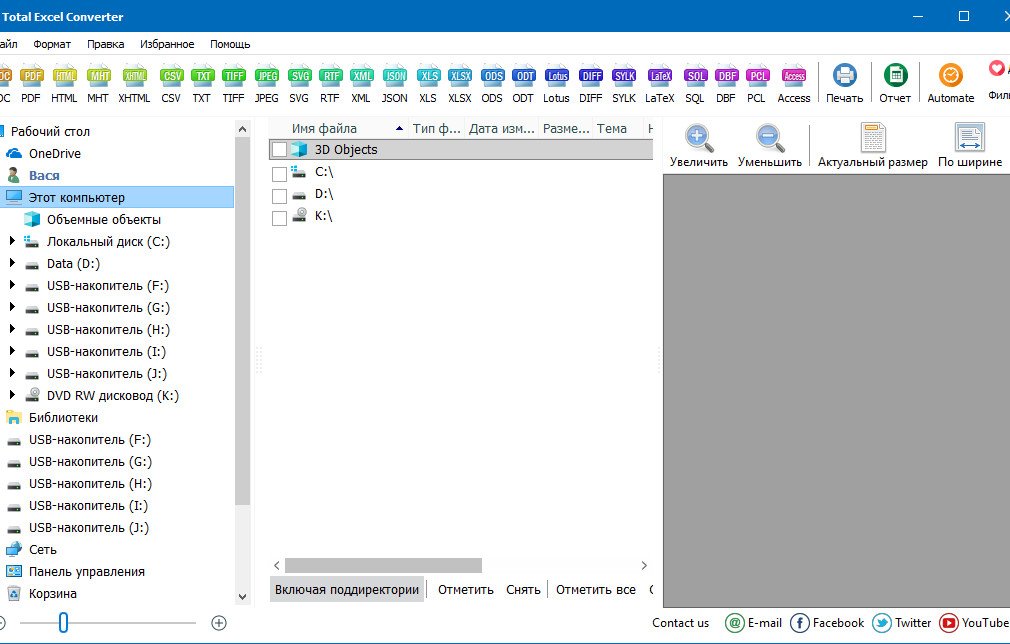1010x644 pixels.
Task: Convert to ODT document format
Action: (524, 84)
